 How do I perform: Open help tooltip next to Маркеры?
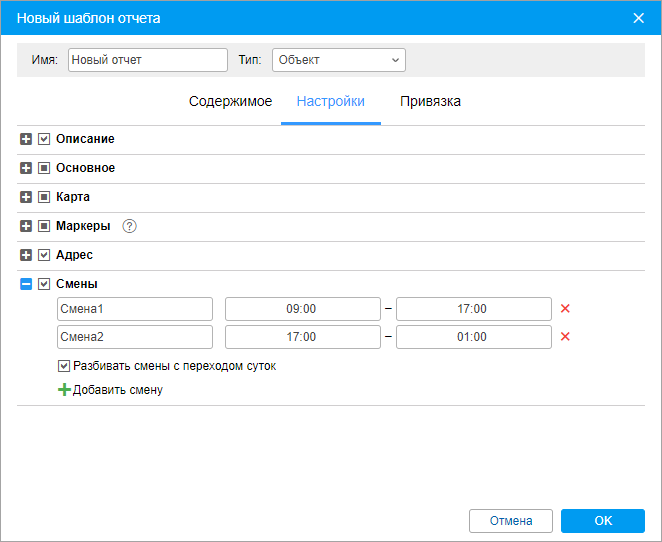point(129,226)
